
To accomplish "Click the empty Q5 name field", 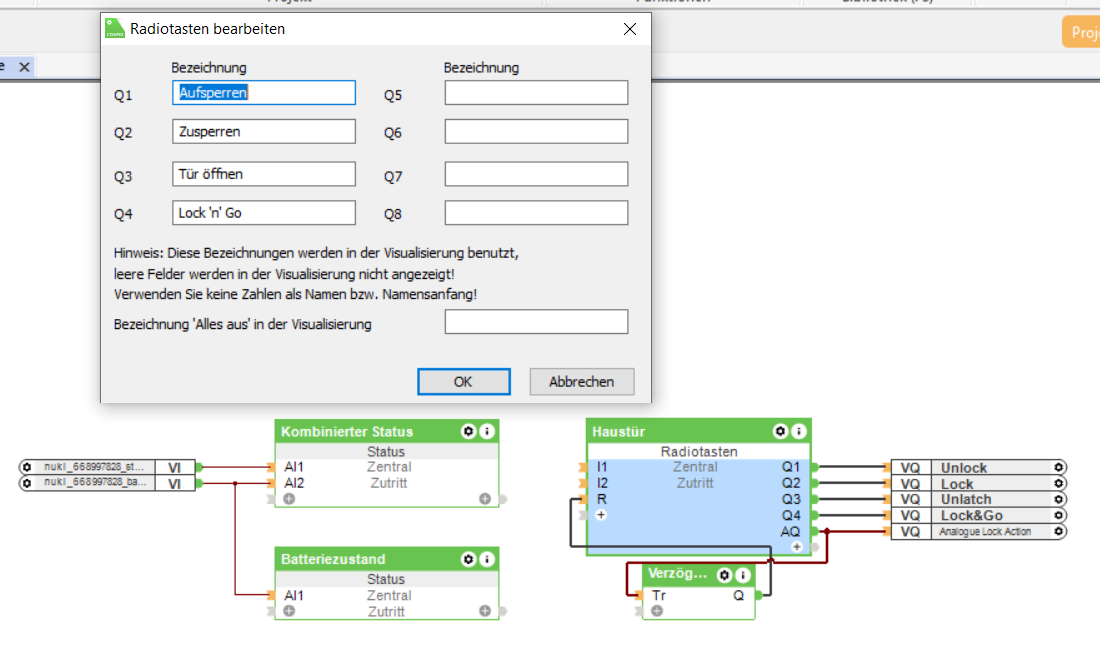I will [536, 93].
